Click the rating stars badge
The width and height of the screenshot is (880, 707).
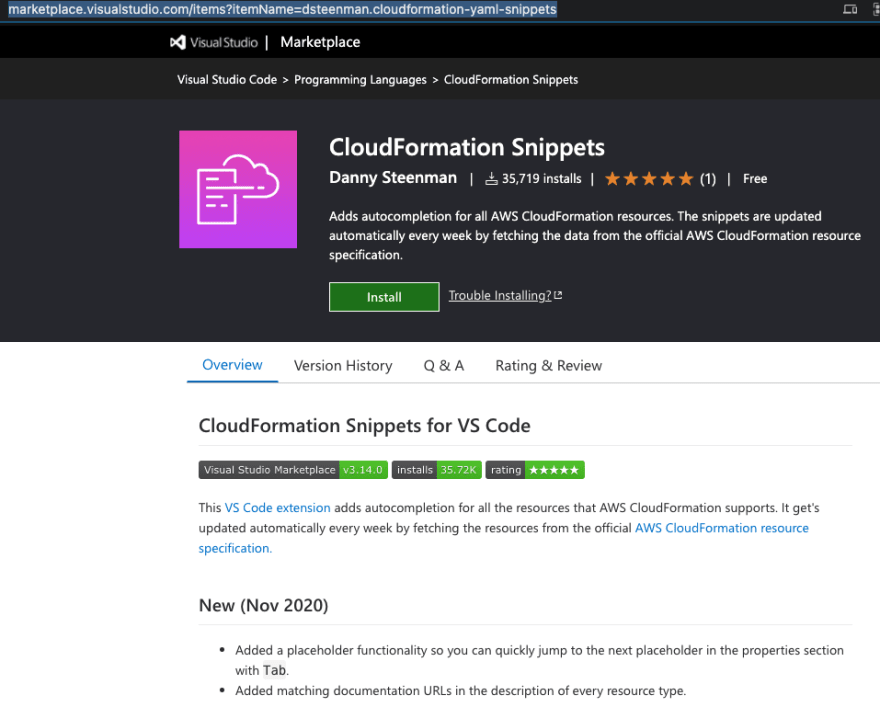click(x=535, y=470)
